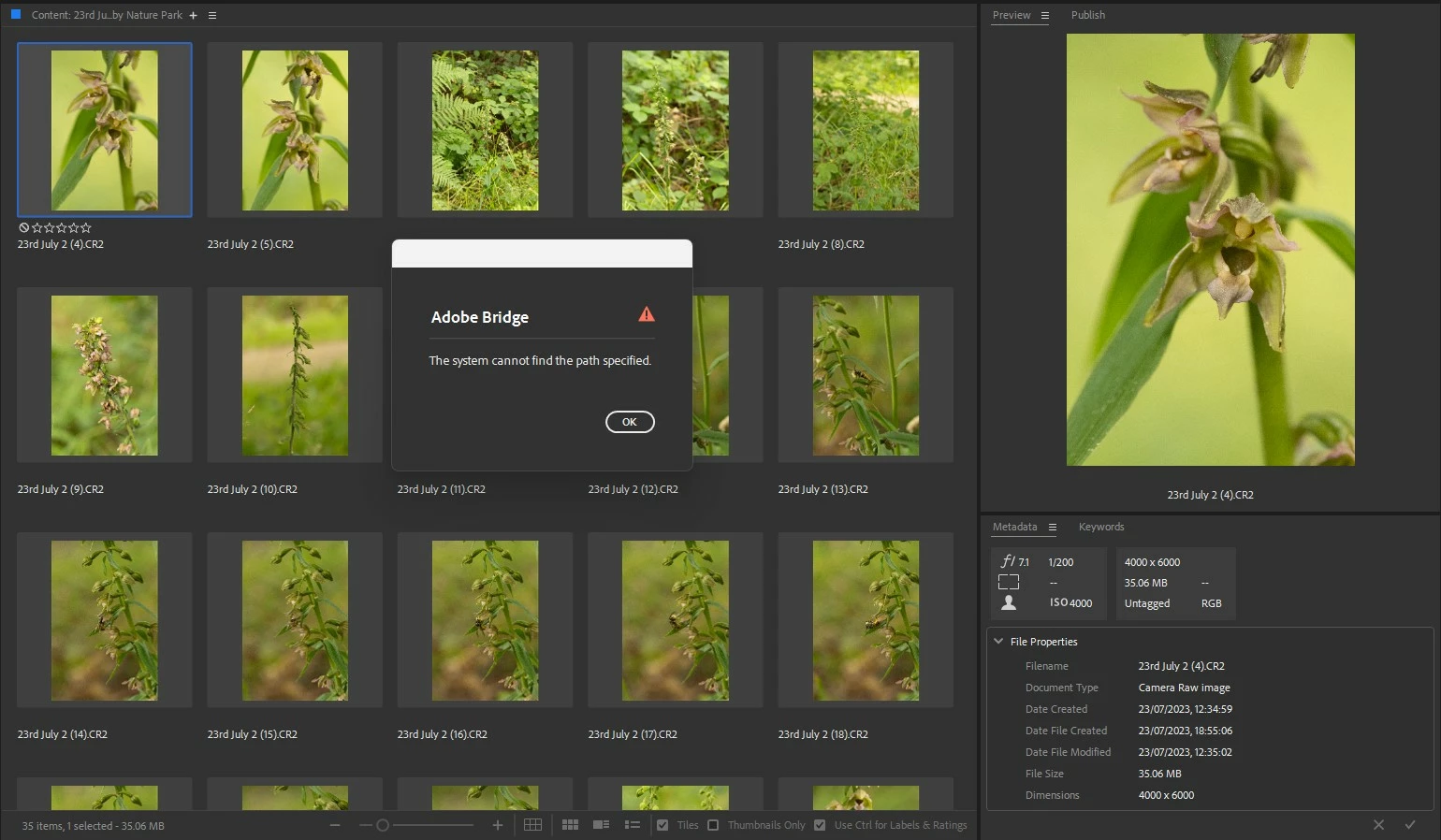Click the Document Type value Camera Raw image
The image size is (1441, 840).
coord(1184,688)
